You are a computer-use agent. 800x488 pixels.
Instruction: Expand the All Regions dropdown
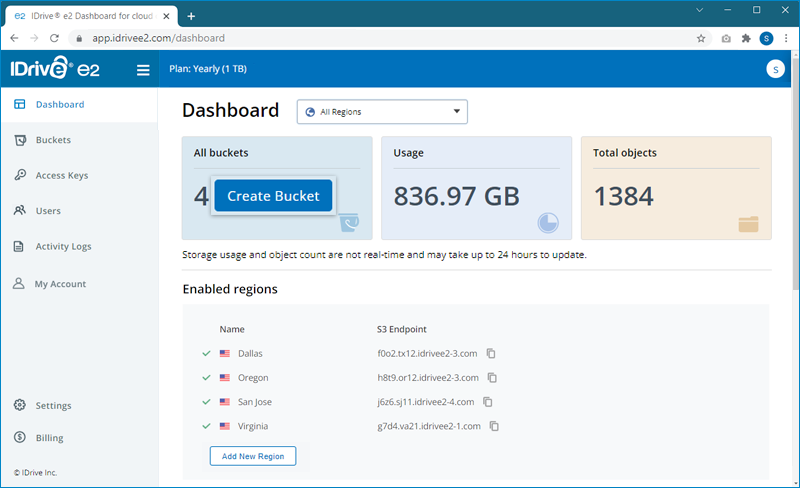click(x=382, y=112)
